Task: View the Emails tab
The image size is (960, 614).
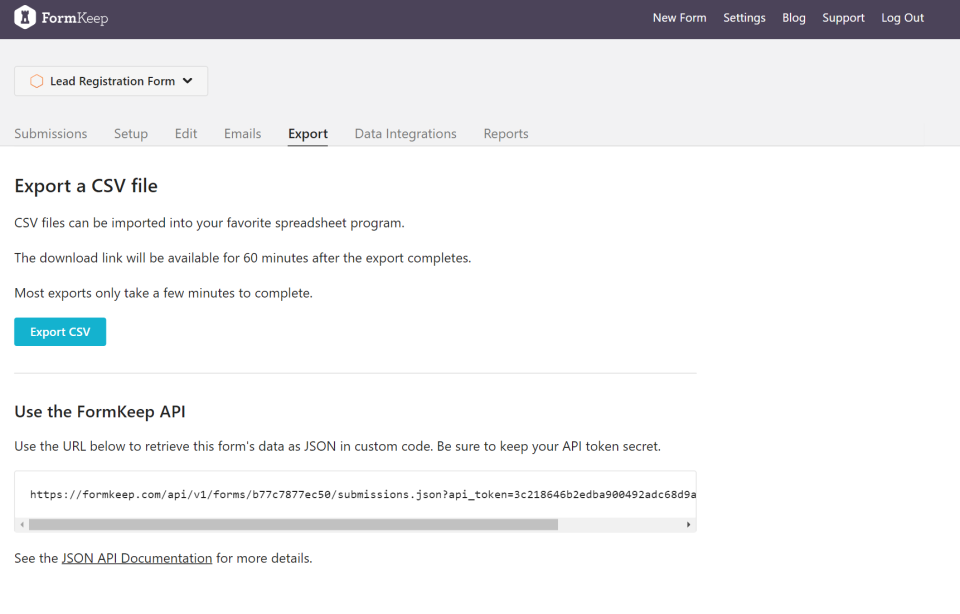Action: pos(243,134)
